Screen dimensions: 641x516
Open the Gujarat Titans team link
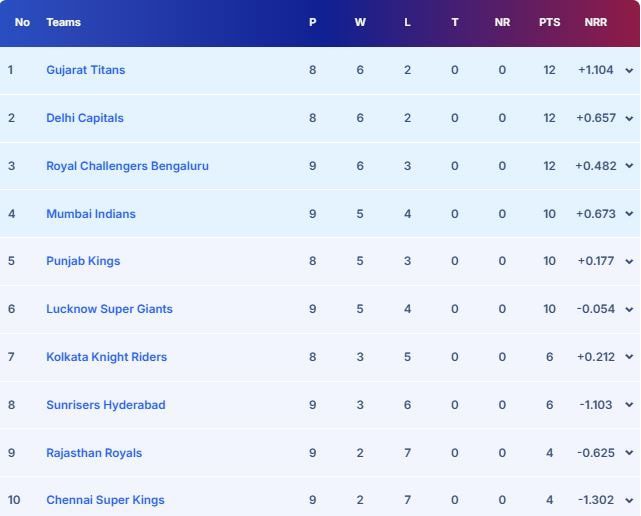[x=85, y=70]
